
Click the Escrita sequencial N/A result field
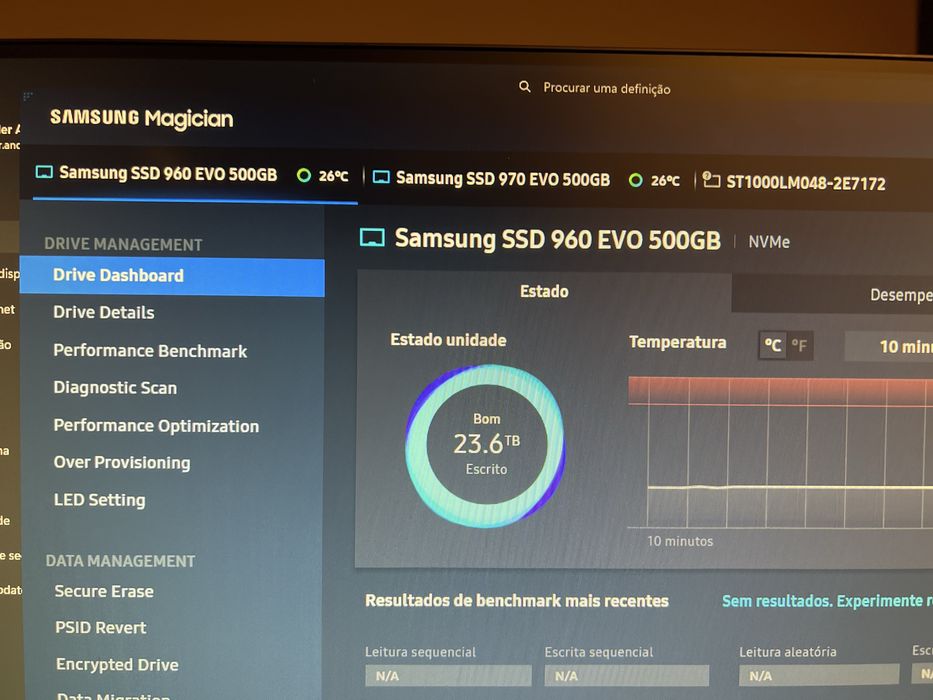click(627, 676)
